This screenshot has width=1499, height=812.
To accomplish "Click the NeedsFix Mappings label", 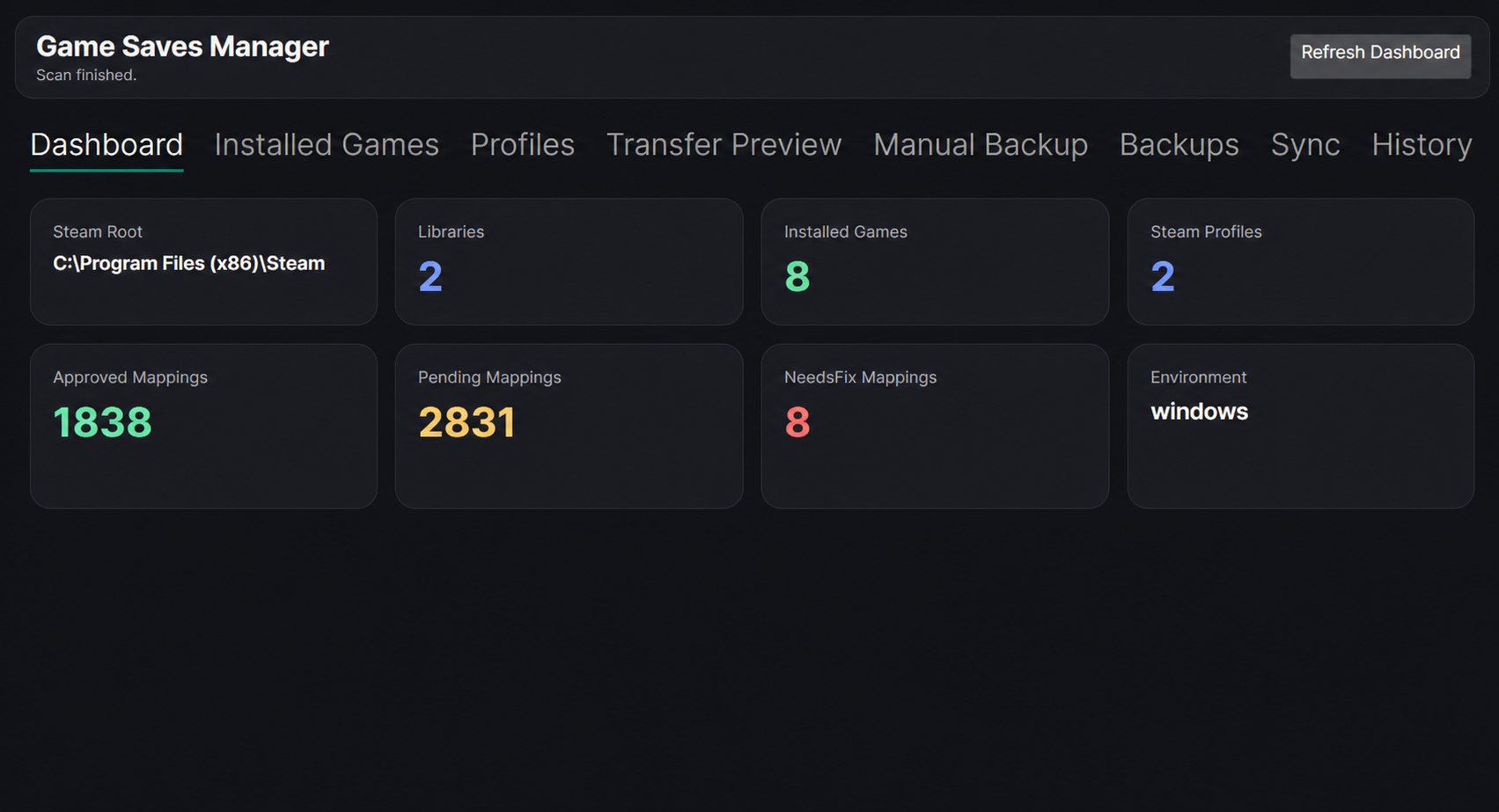I will [860, 377].
